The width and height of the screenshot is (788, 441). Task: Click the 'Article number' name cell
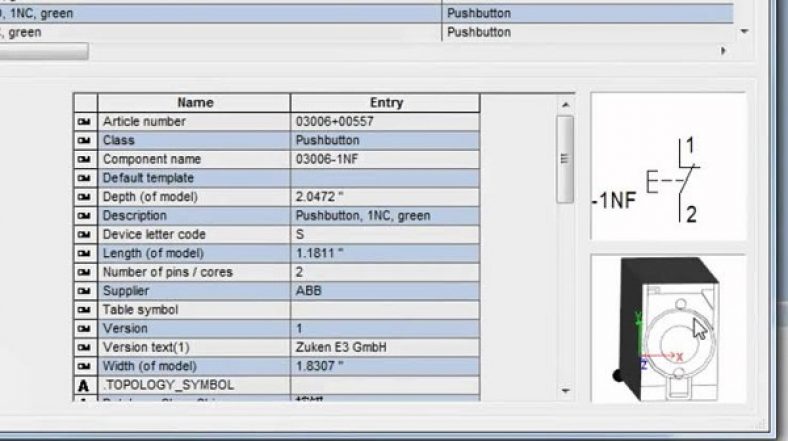coord(194,122)
